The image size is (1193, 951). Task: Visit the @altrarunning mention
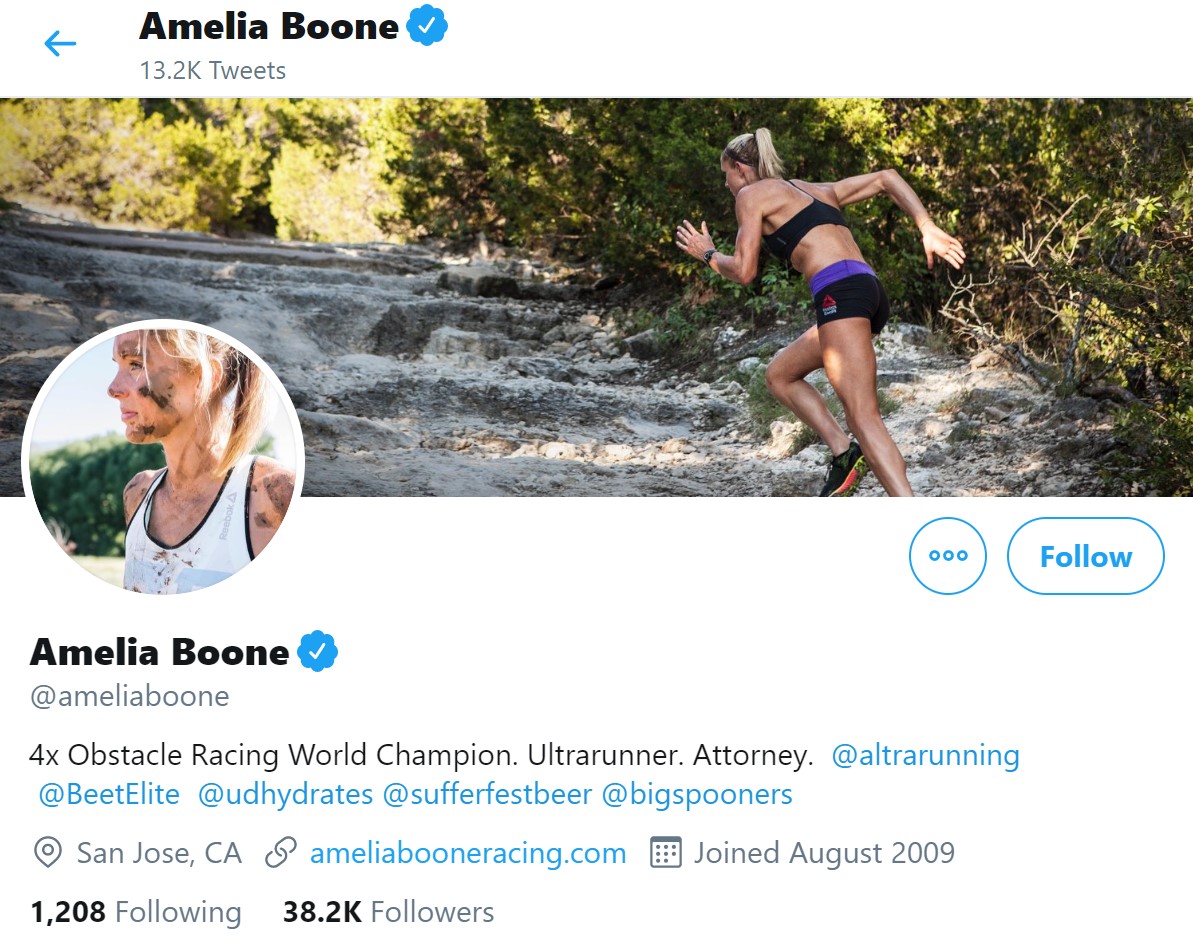click(925, 755)
